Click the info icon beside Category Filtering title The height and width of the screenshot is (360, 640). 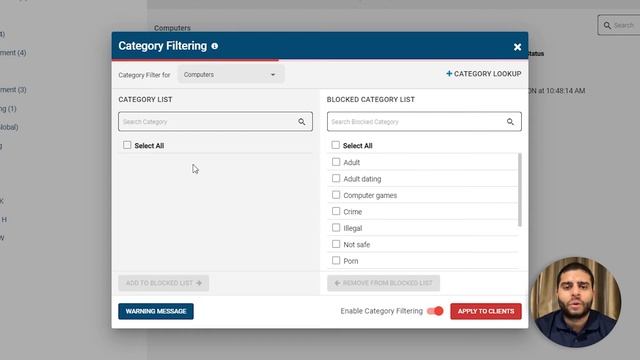coord(215,46)
